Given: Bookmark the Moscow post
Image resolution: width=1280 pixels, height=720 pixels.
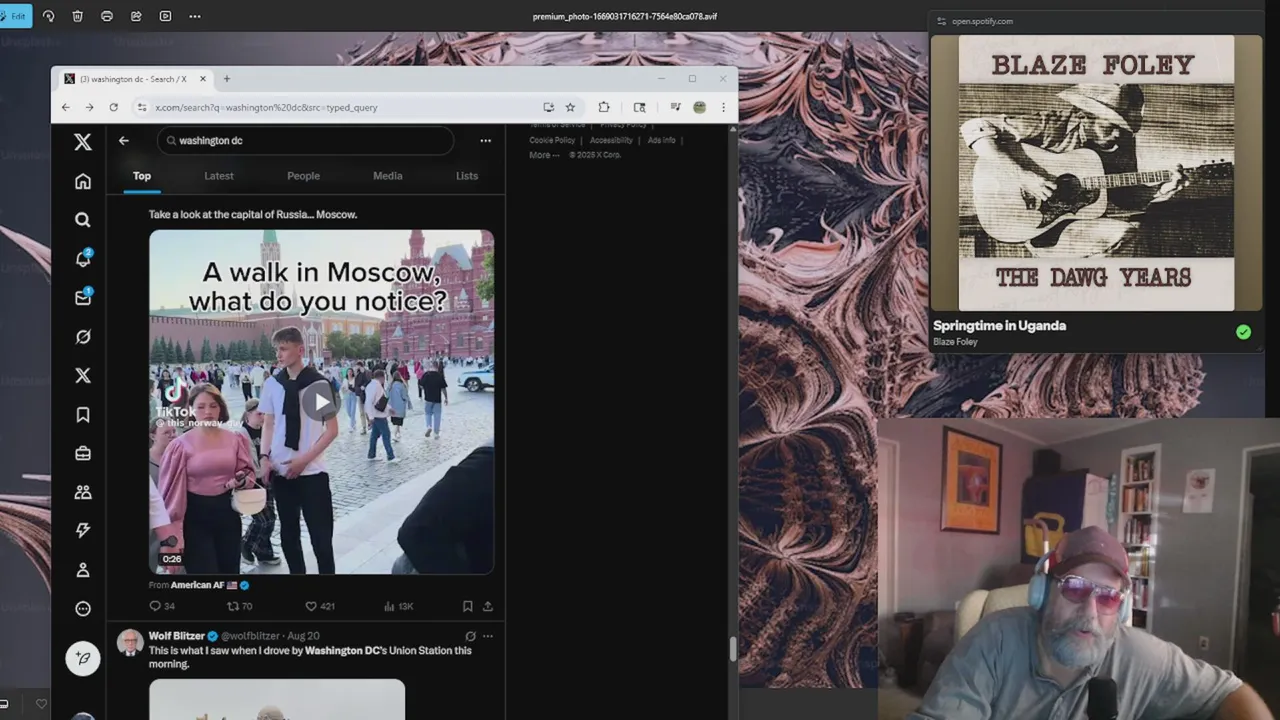Looking at the screenshot, I should (x=467, y=606).
